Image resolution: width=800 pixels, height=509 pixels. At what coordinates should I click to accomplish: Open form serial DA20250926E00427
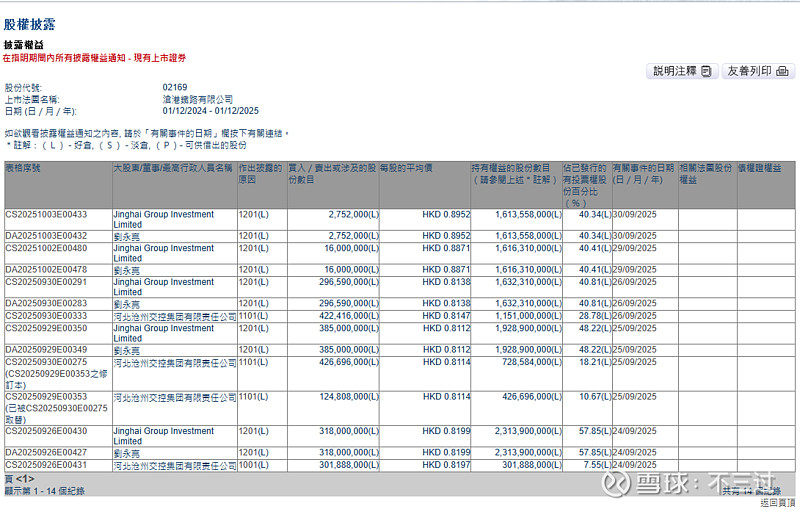point(46,453)
